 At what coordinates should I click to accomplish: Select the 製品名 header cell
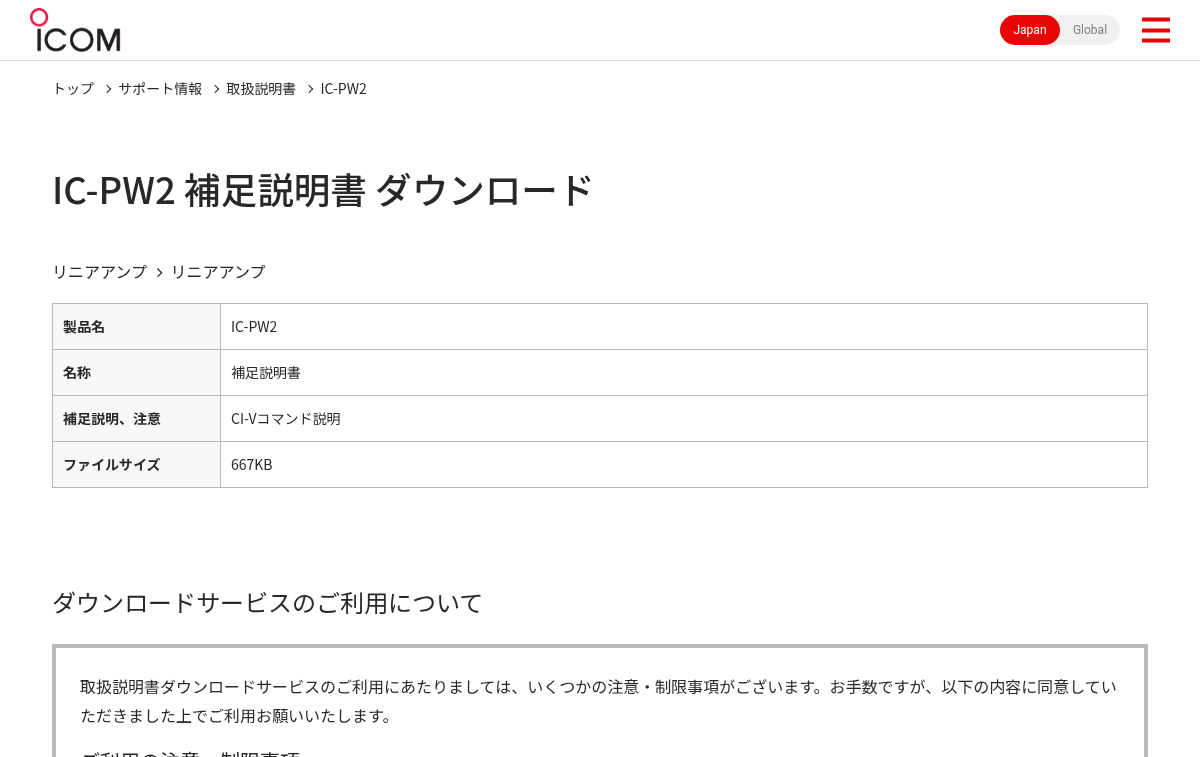coord(136,327)
